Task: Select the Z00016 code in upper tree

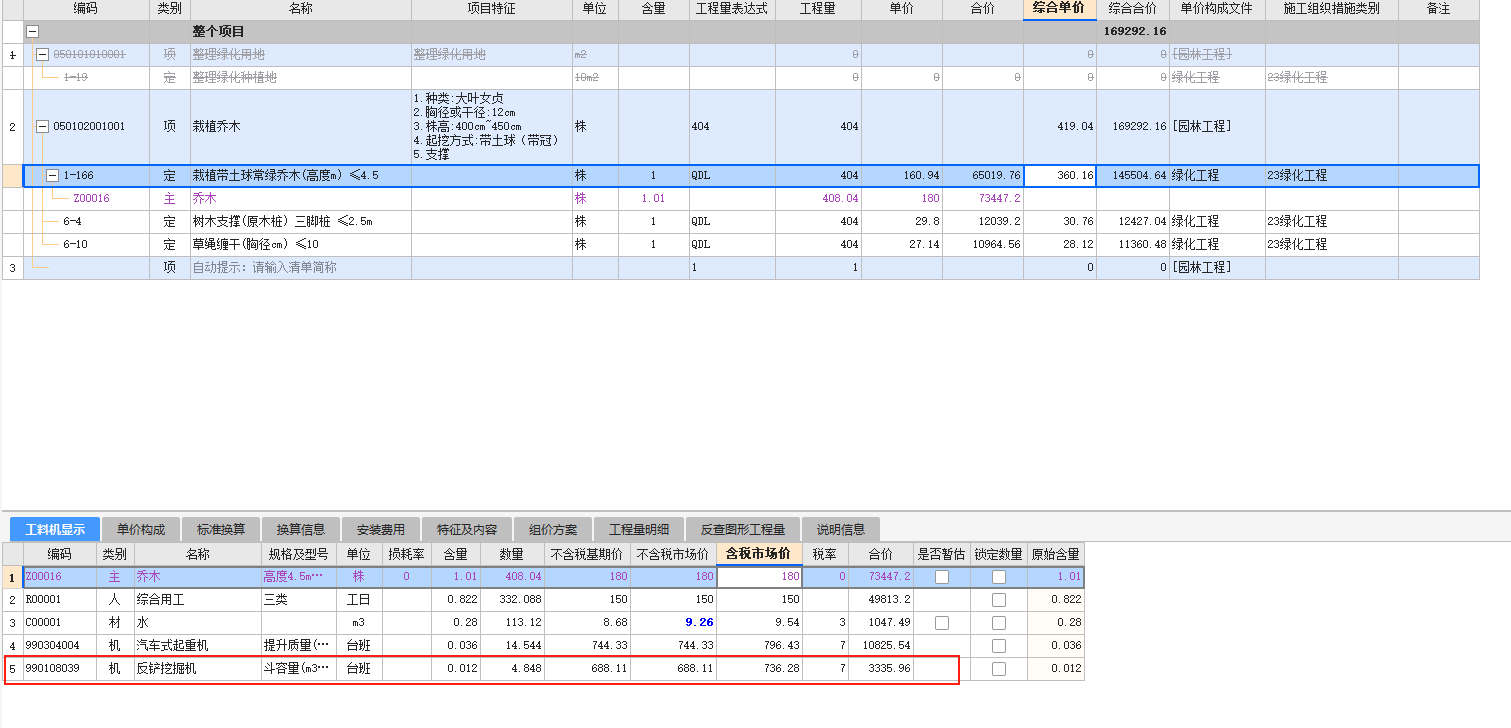Action: tap(92, 199)
